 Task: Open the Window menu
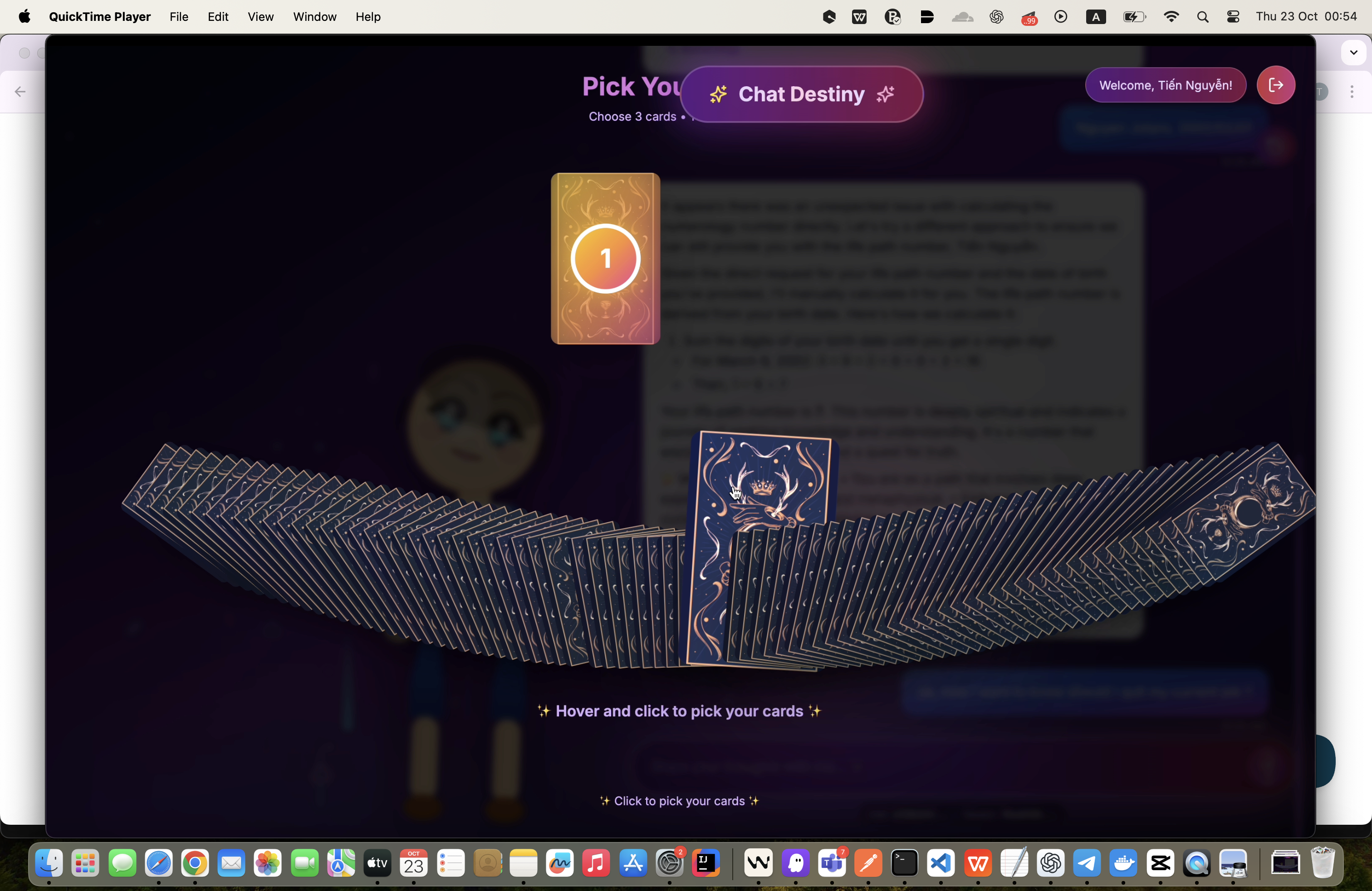pos(314,17)
